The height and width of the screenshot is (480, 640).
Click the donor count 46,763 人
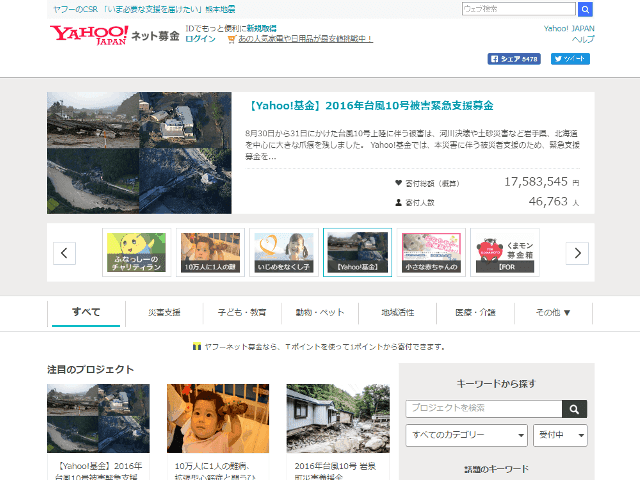click(553, 202)
